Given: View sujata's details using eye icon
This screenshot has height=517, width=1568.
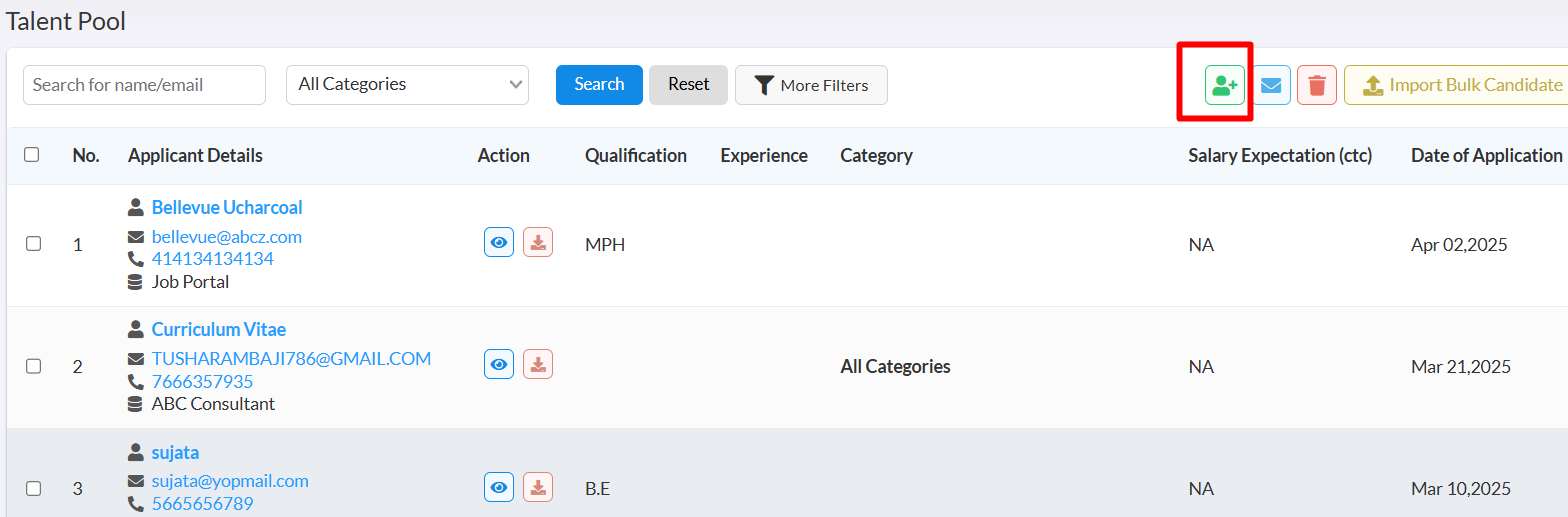Looking at the screenshot, I should click(x=499, y=487).
